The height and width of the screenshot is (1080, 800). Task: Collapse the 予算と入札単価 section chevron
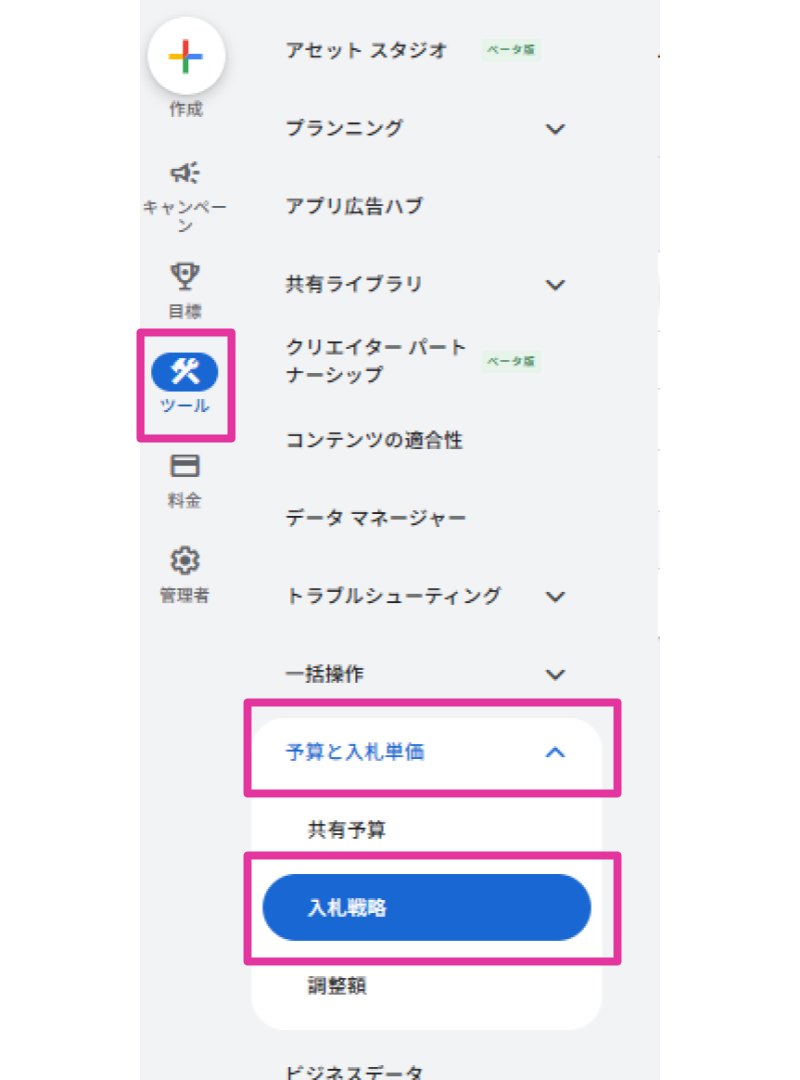pos(555,753)
